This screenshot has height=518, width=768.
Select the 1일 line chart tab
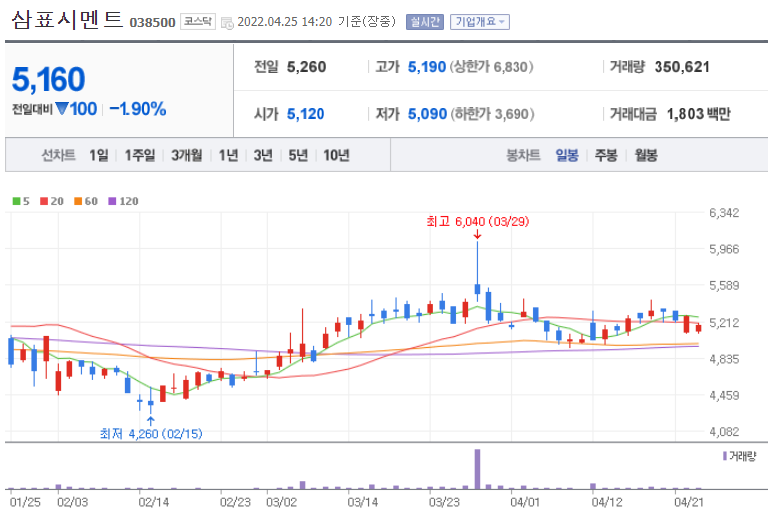coord(98,155)
